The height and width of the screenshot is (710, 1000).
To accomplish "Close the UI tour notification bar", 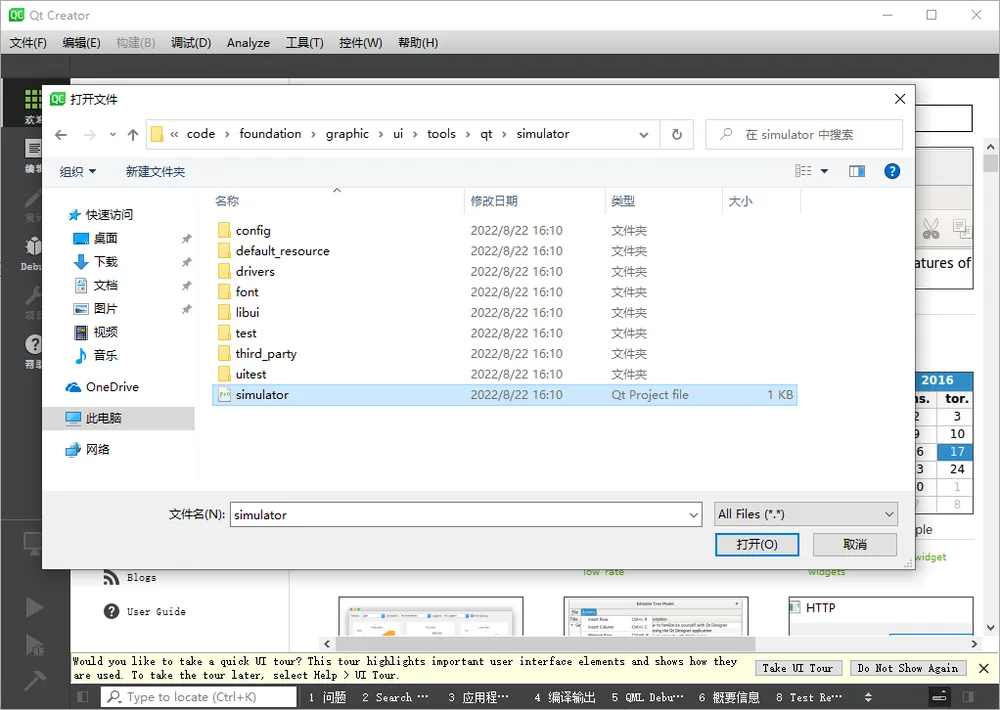I will click(x=983, y=668).
